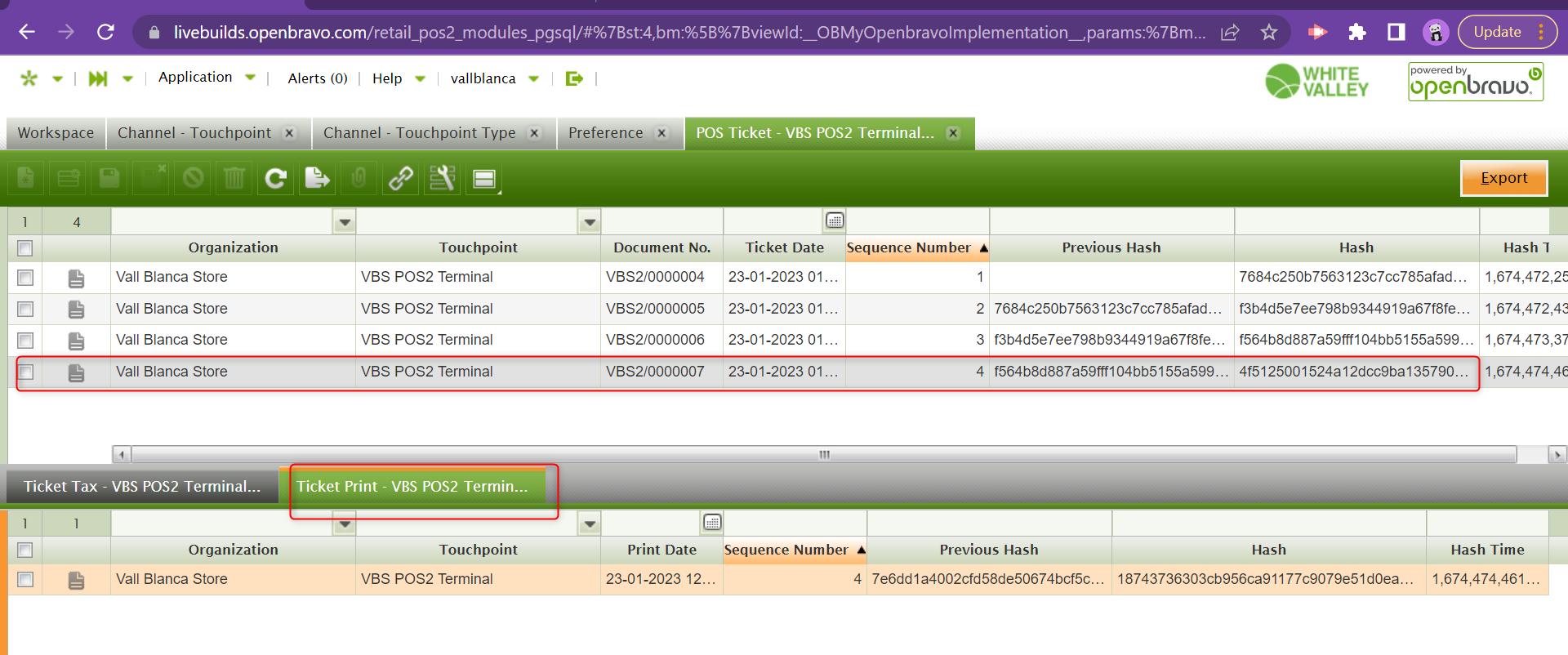
Task: Click the orange Export button
Action: [1503, 178]
